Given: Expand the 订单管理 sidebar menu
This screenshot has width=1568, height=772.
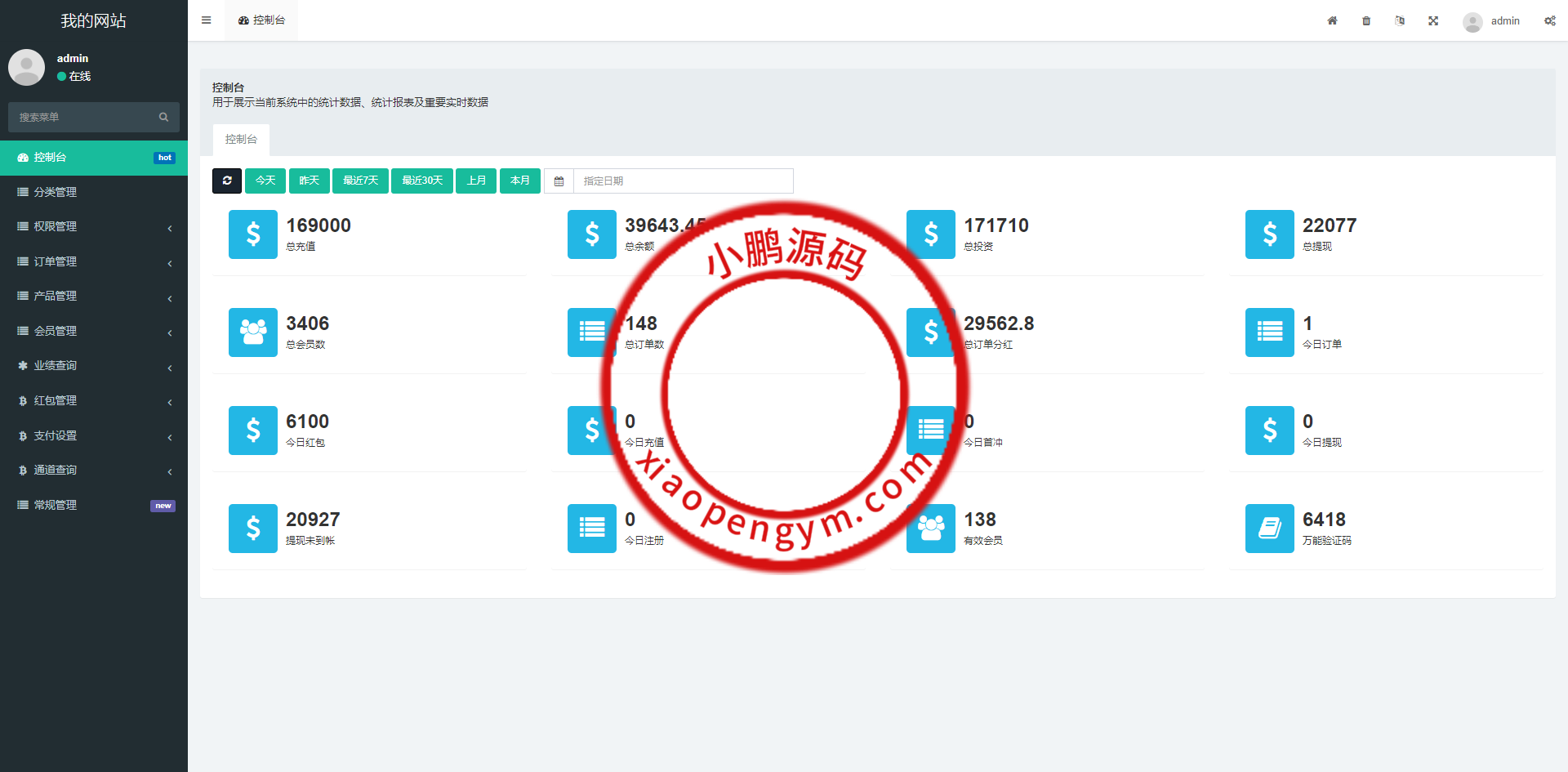Looking at the screenshot, I should pyautogui.click(x=94, y=261).
